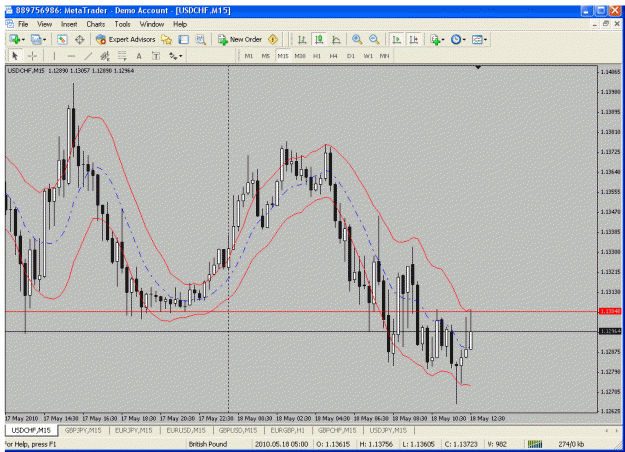The height and width of the screenshot is (452, 625).
Task: Open the Periods clock dropdown
Action: (458, 39)
